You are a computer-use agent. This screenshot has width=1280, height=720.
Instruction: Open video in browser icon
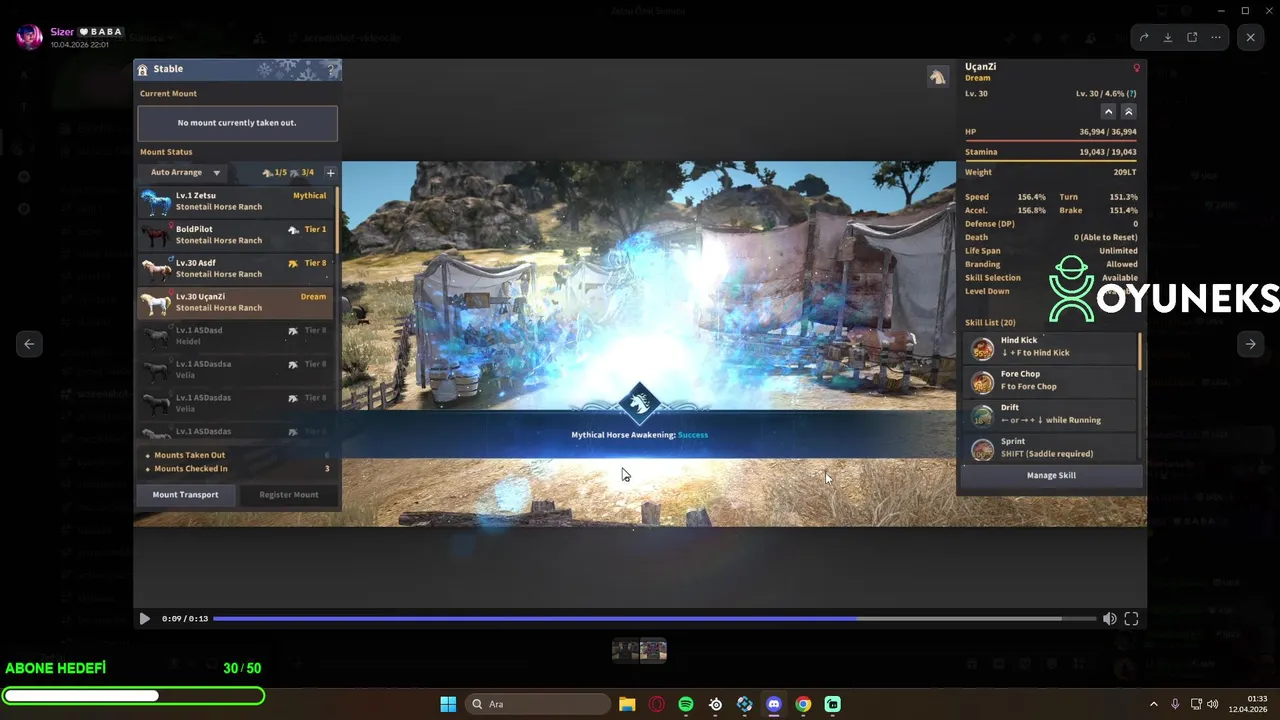click(1192, 37)
